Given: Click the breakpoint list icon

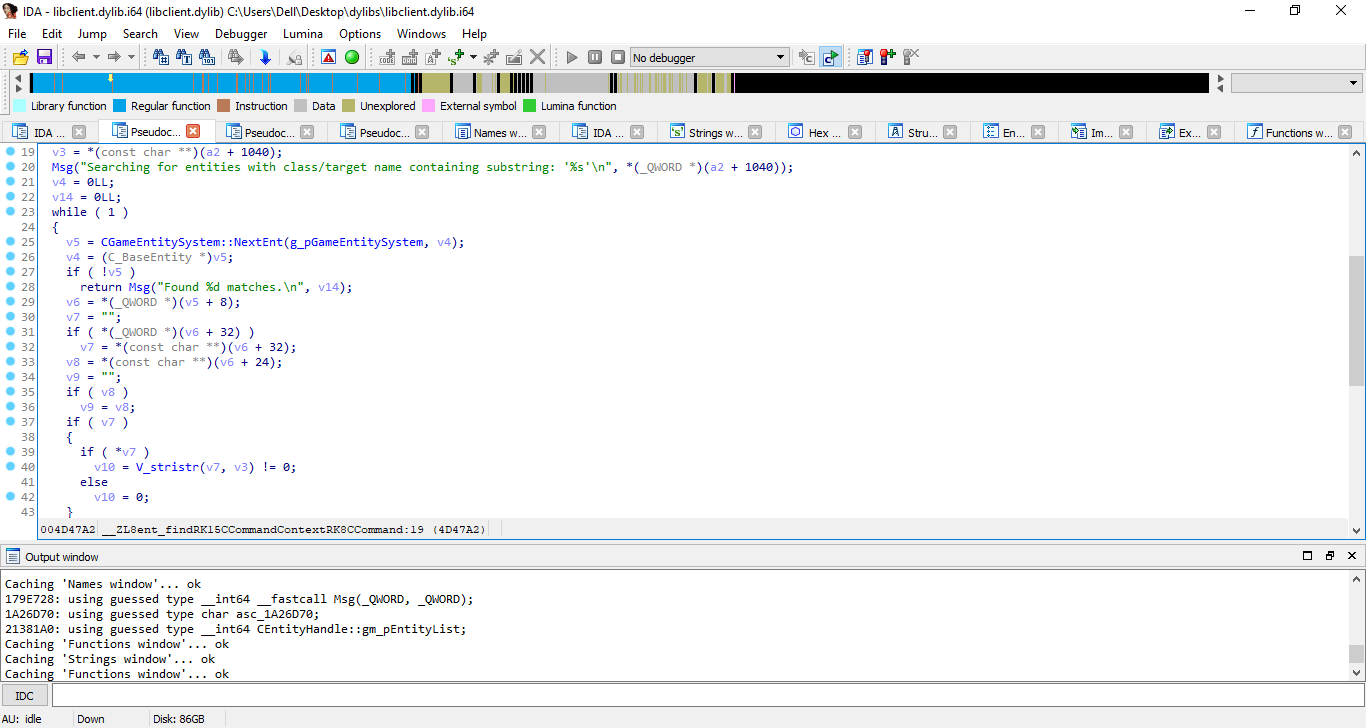Looking at the screenshot, I should click(x=865, y=57).
